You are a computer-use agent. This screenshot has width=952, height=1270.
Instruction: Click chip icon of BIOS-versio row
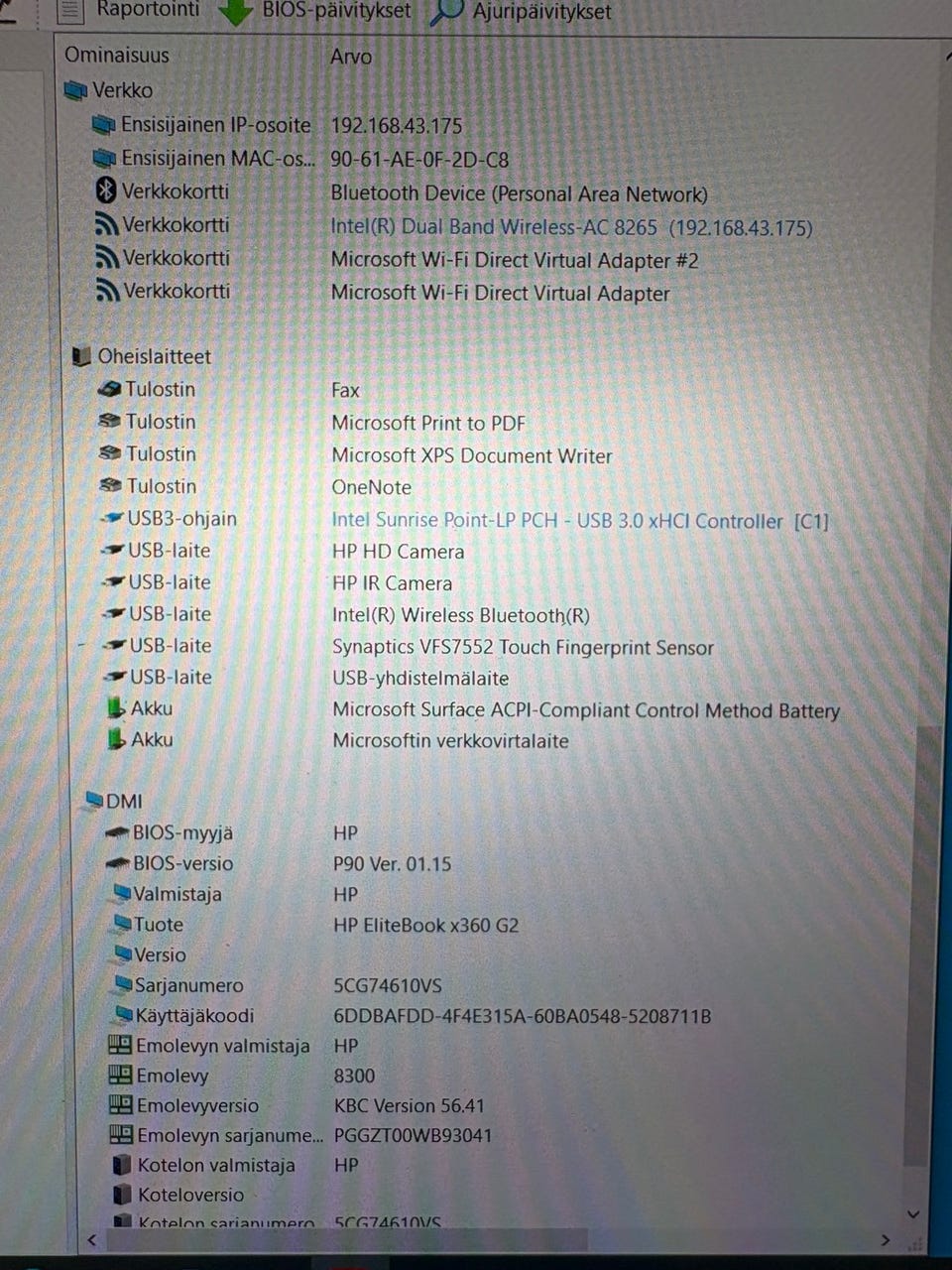(x=119, y=863)
